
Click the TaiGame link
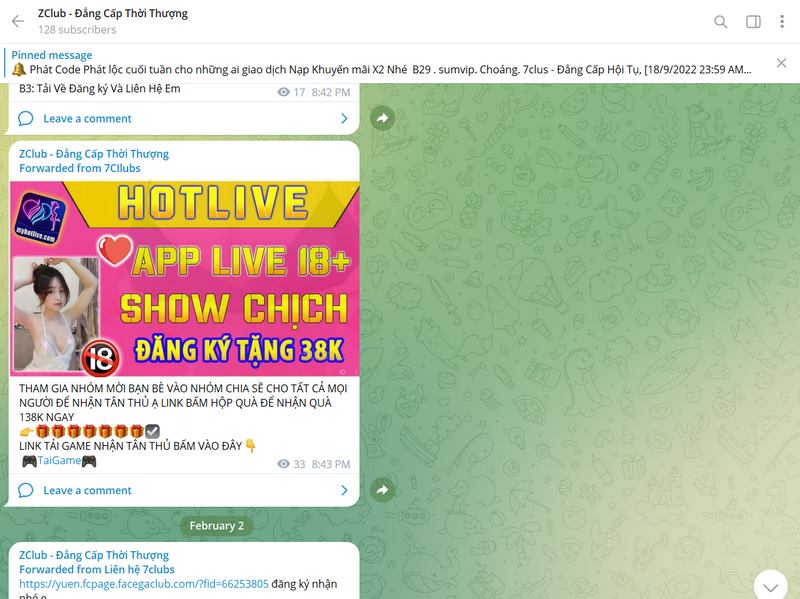[x=59, y=460]
